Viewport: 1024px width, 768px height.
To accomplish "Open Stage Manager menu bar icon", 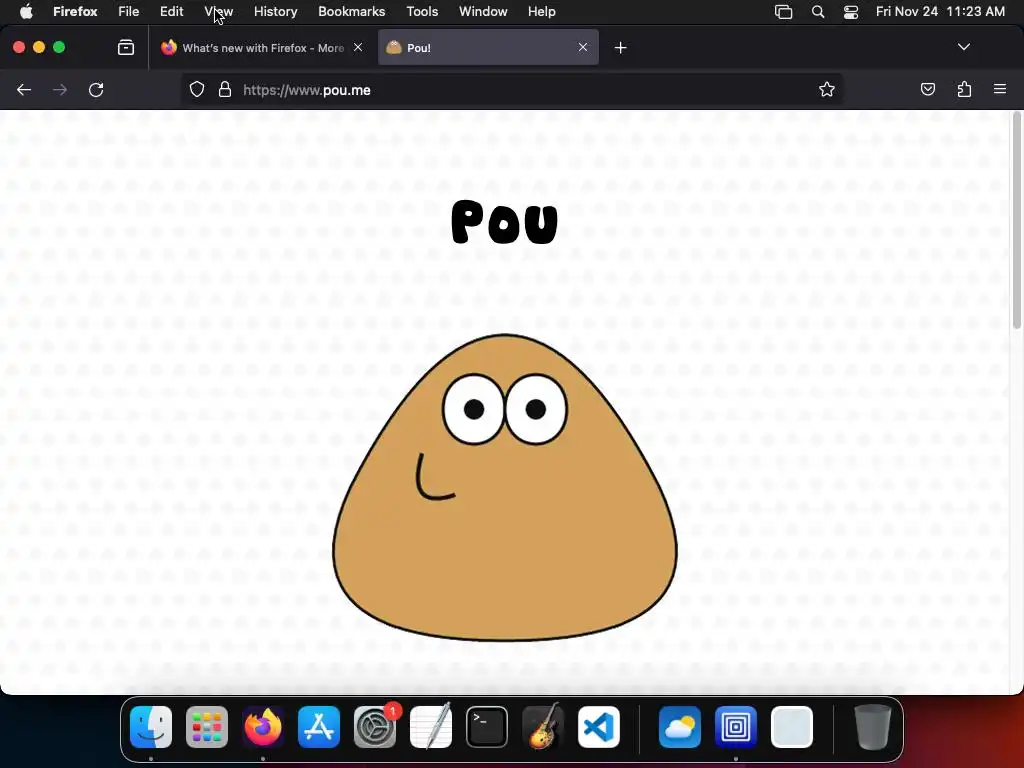I will click(x=783, y=12).
